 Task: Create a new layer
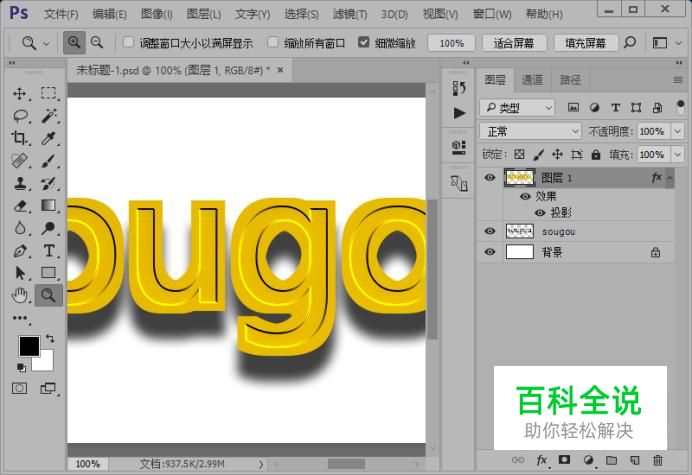tap(634, 460)
